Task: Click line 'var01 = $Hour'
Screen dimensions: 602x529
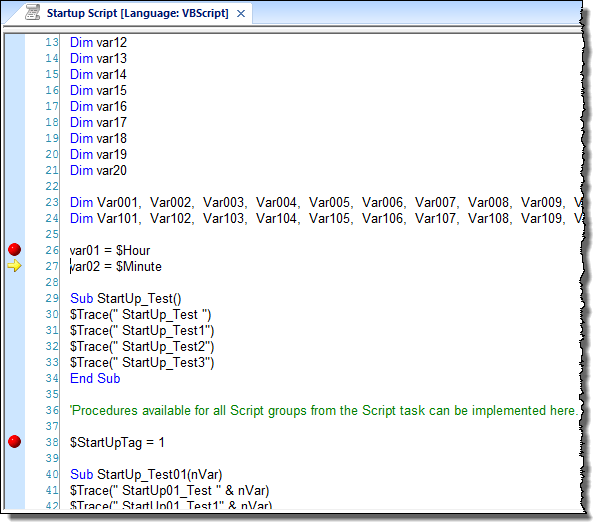Action: coord(110,250)
